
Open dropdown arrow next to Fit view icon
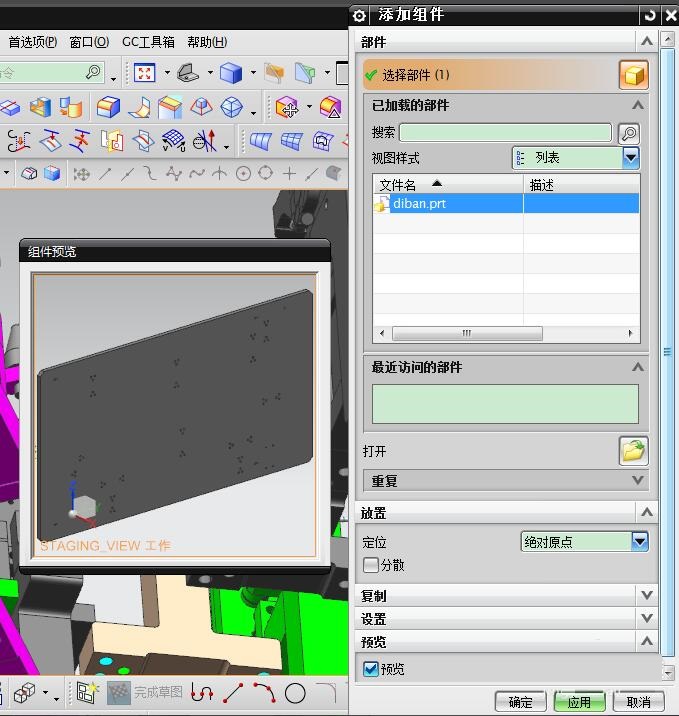(x=167, y=73)
